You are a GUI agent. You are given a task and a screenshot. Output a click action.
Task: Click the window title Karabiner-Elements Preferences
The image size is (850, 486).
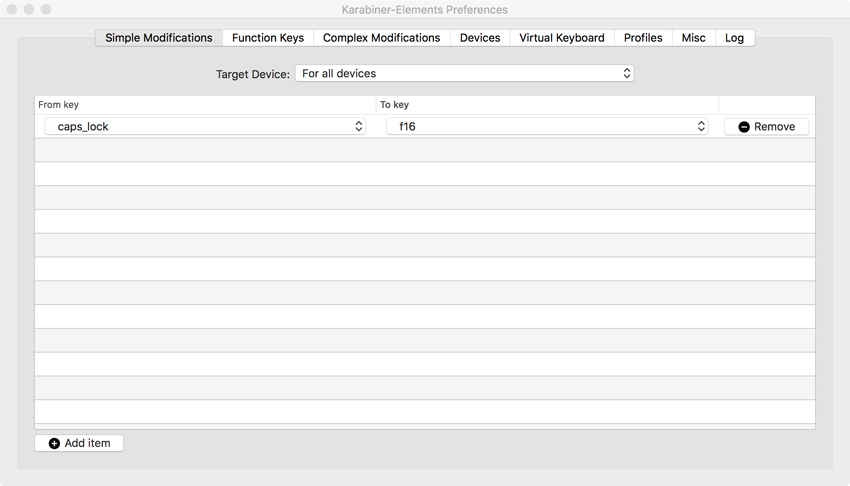point(424,10)
